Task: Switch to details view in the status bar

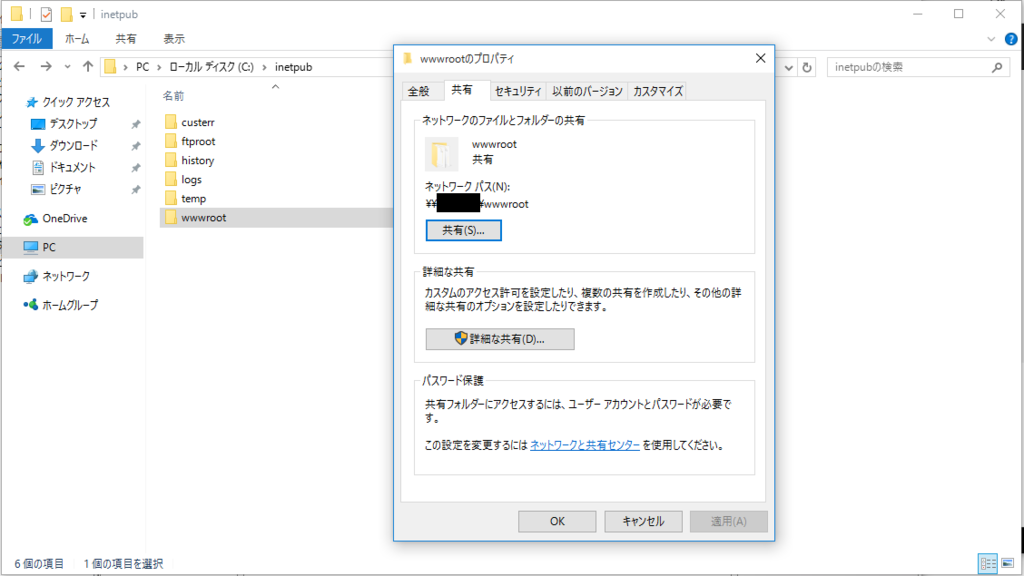Action: tap(988, 563)
